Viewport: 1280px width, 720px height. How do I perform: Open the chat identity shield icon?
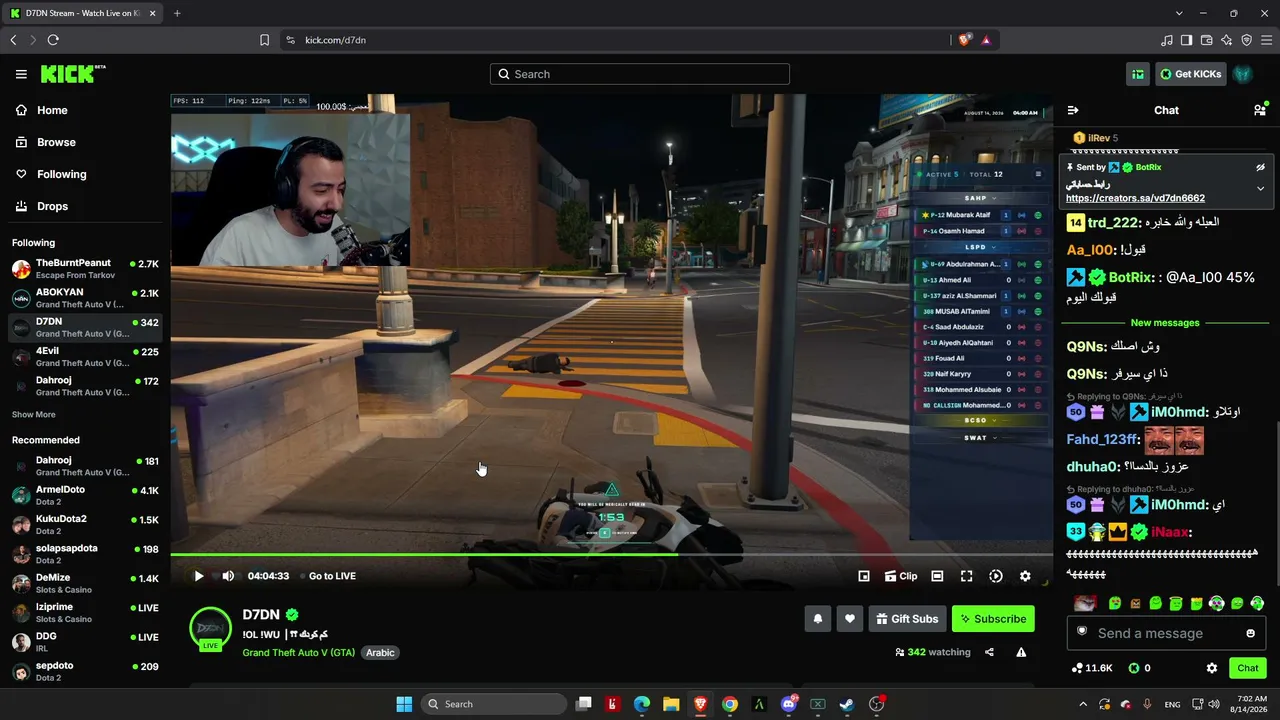[1081, 632]
